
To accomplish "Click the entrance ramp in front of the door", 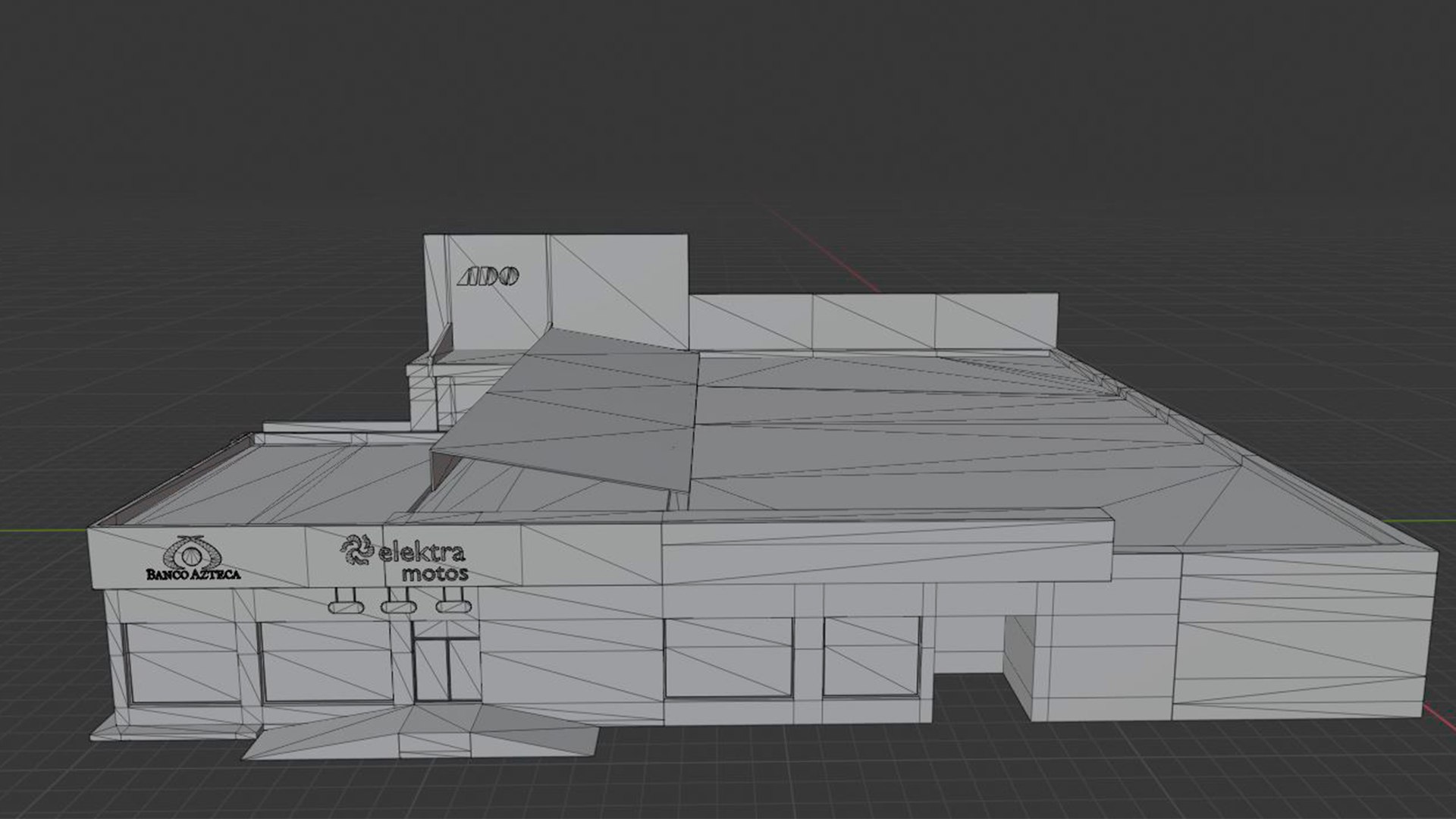I will click(x=421, y=731).
